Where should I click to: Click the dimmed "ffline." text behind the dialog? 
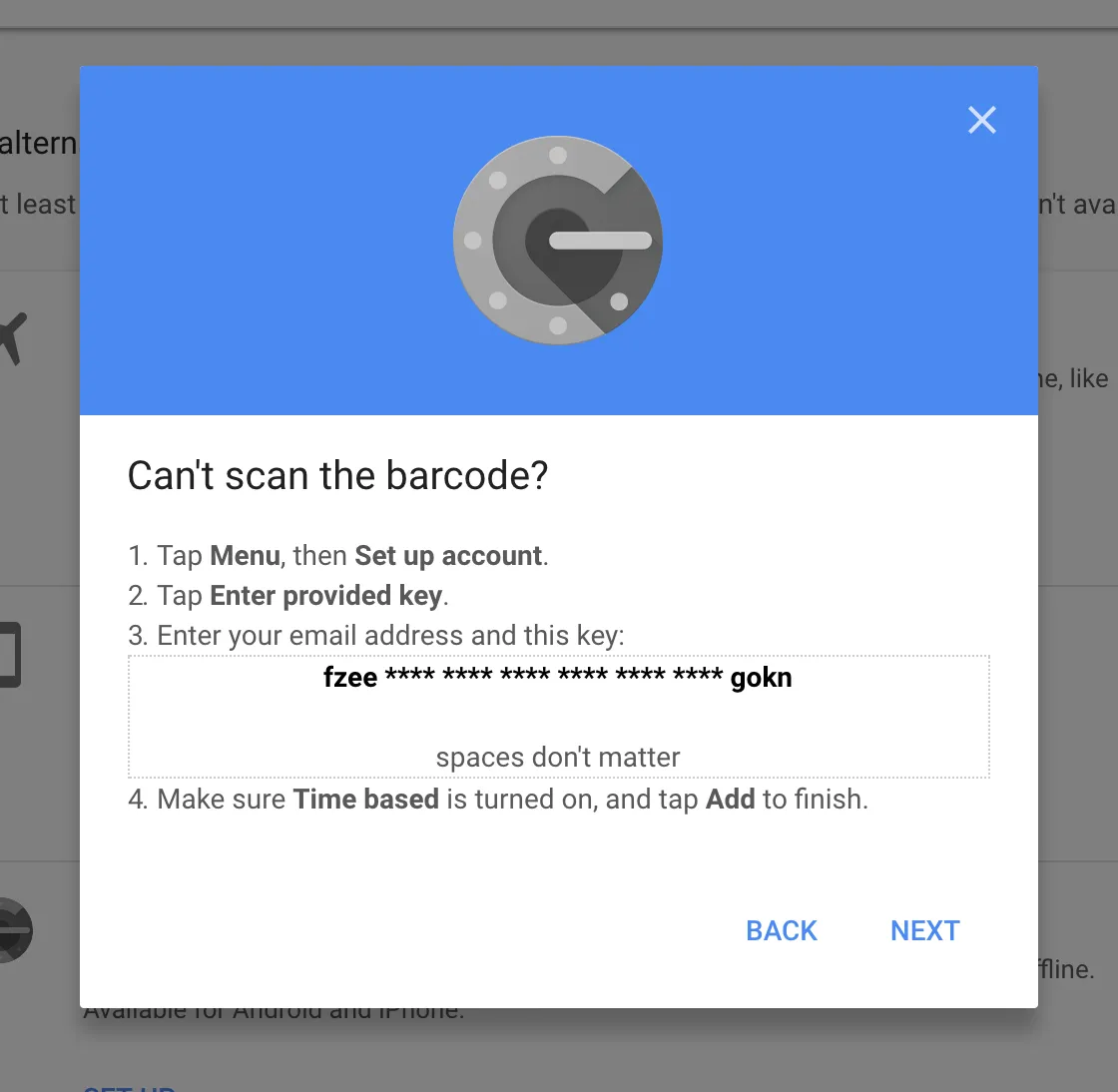[1066, 969]
